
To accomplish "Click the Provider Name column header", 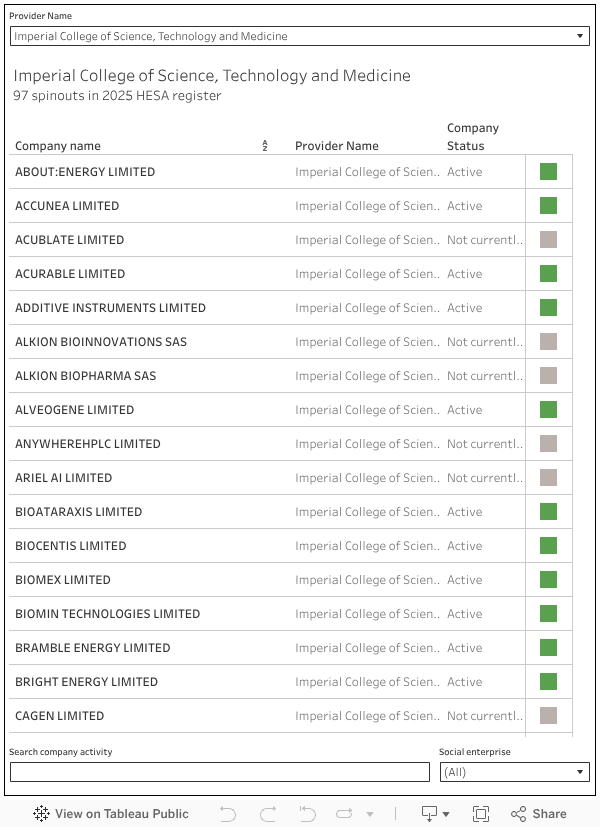I will pyautogui.click(x=337, y=146).
